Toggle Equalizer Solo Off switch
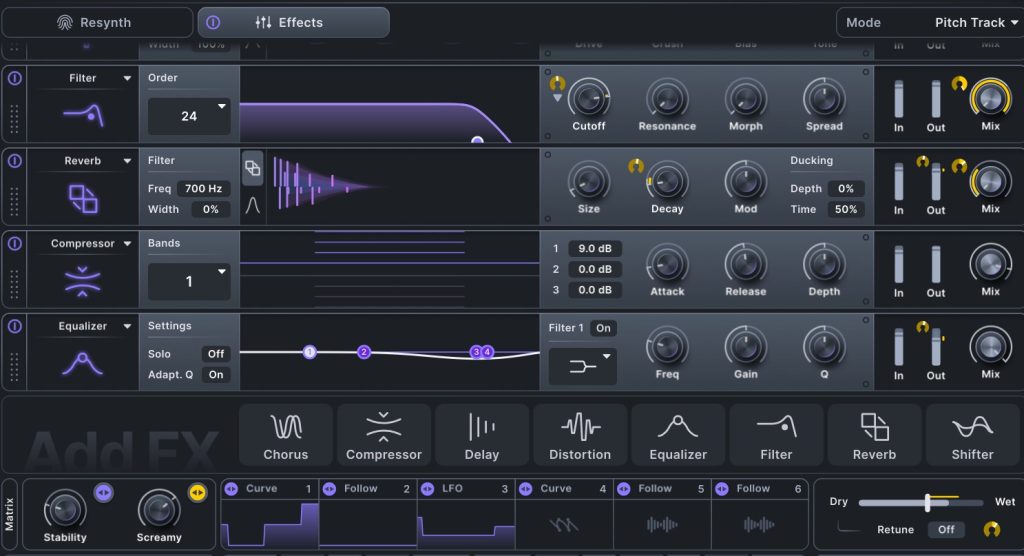 (x=215, y=354)
